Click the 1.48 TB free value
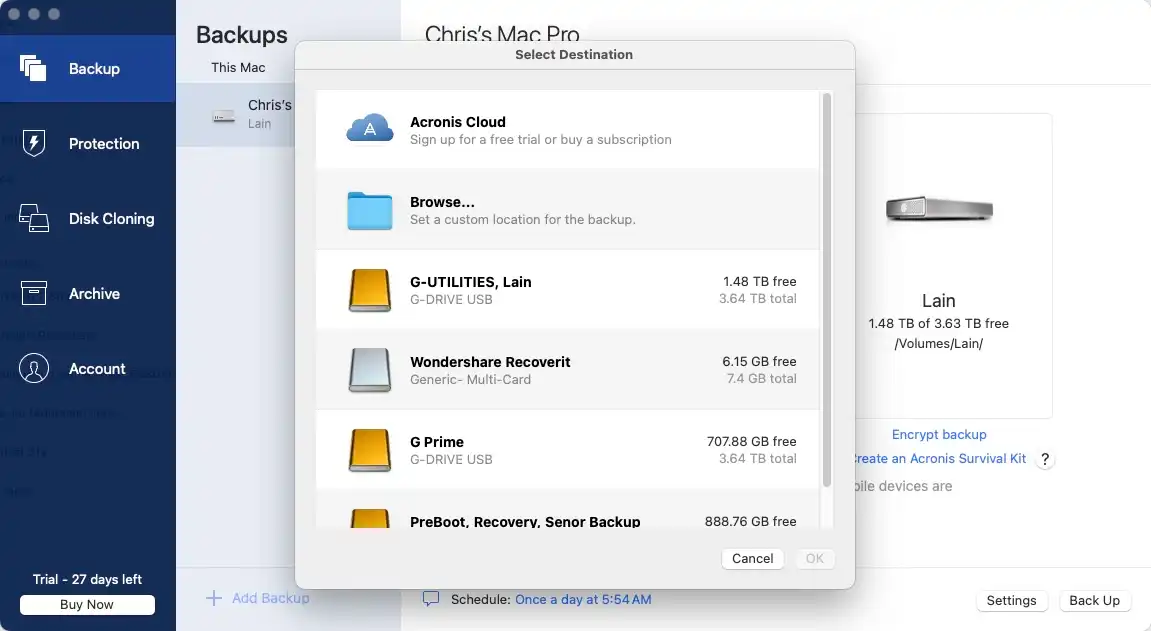 coord(759,282)
